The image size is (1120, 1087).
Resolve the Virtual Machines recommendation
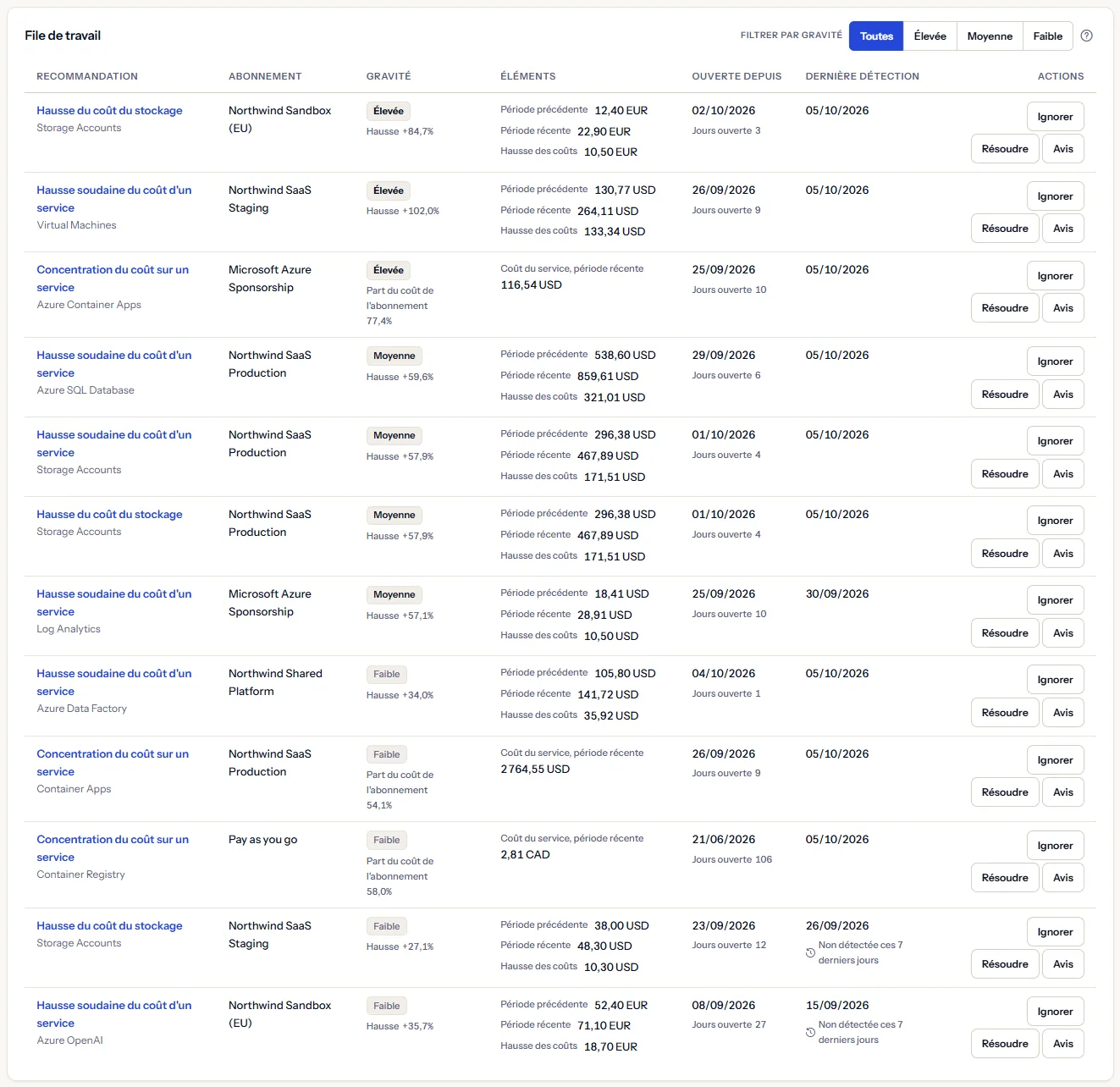click(x=1005, y=229)
